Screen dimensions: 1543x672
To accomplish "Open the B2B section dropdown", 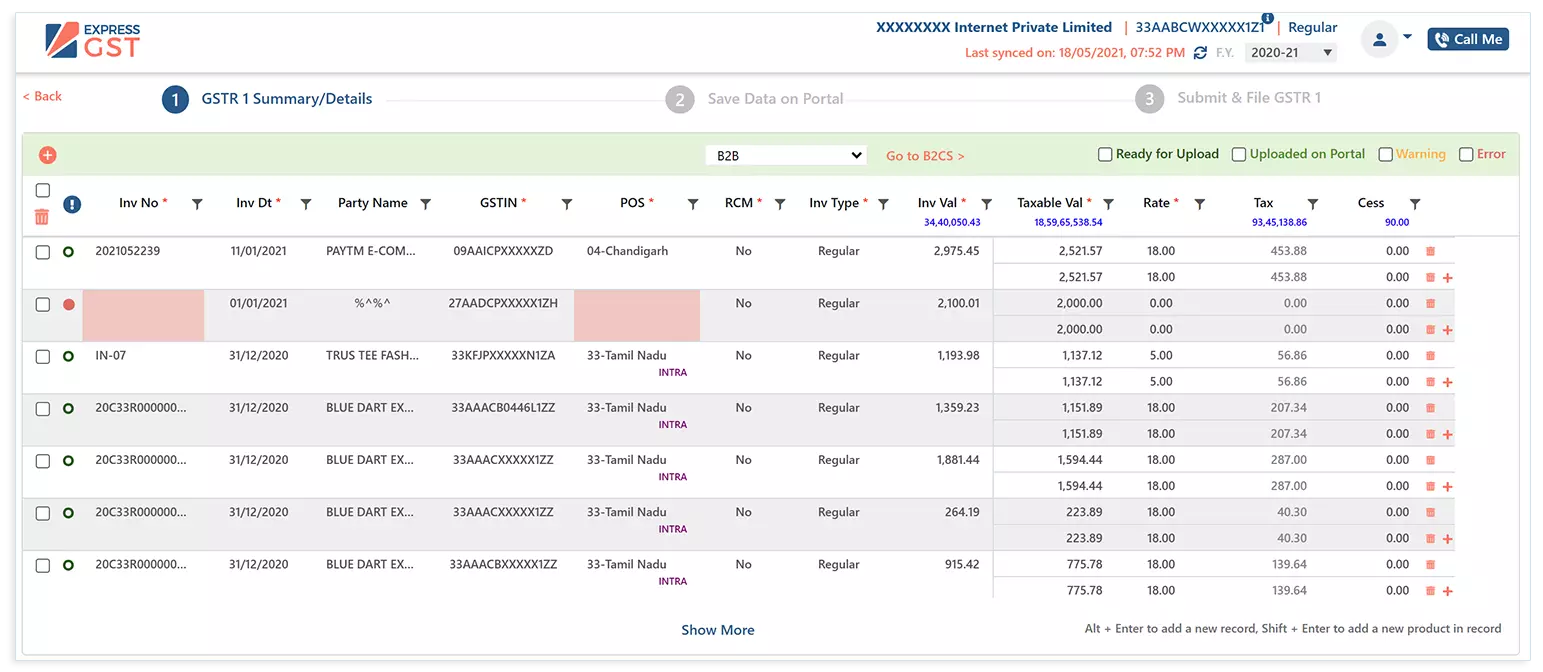I will pos(785,155).
